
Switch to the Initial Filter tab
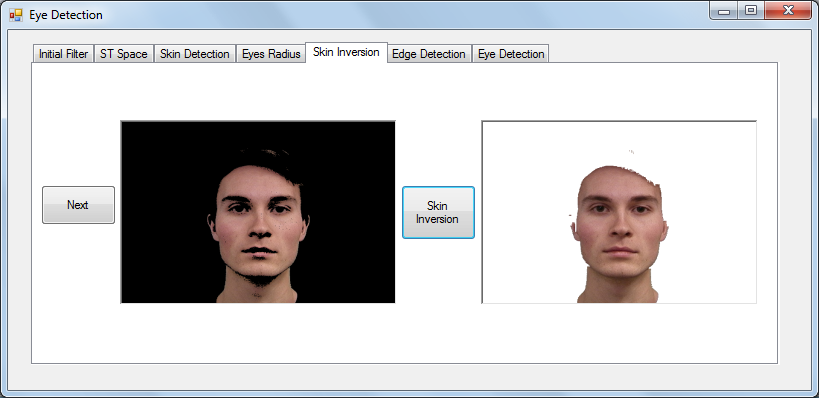(x=63, y=54)
